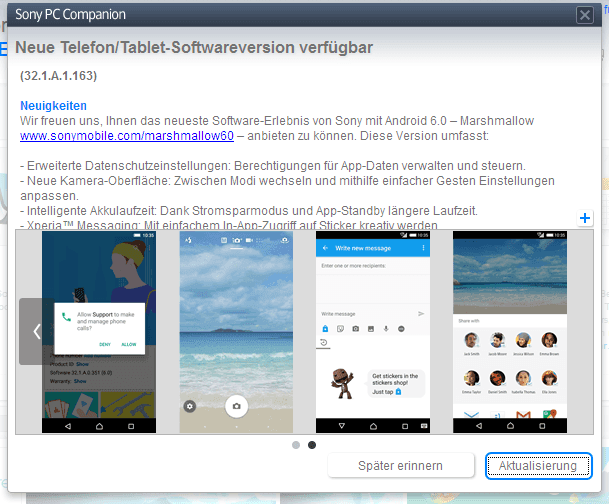Open the camera beach screenshot thumbnail
The height and width of the screenshot is (504, 609).
[236, 332]
